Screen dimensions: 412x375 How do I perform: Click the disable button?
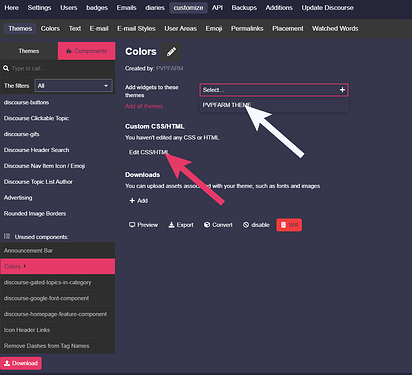(256, 225)
